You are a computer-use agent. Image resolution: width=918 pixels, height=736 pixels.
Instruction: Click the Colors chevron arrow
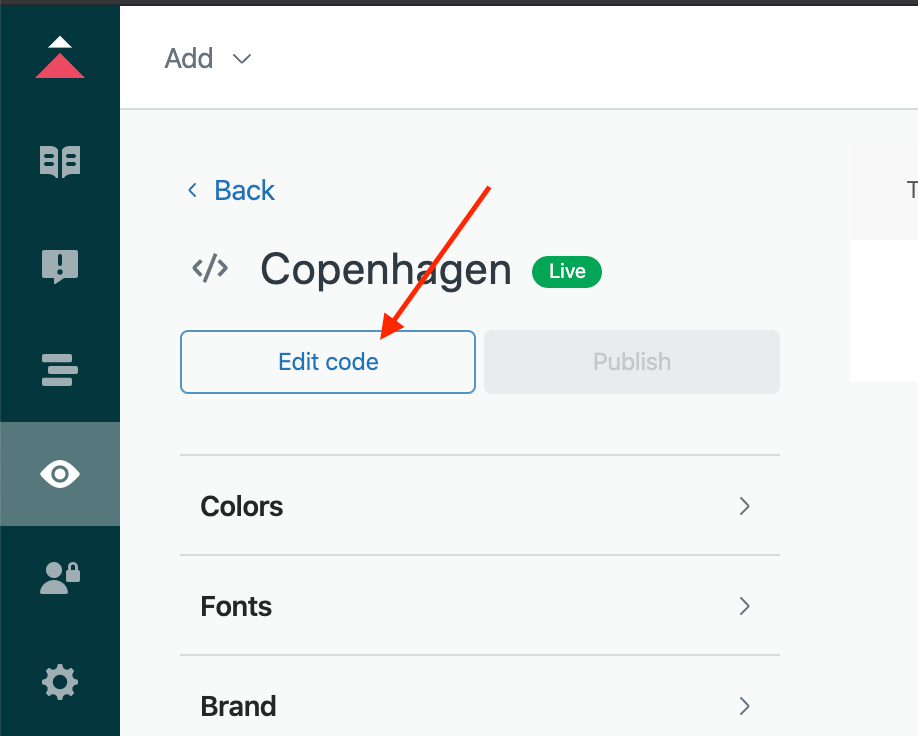point(744,506)
